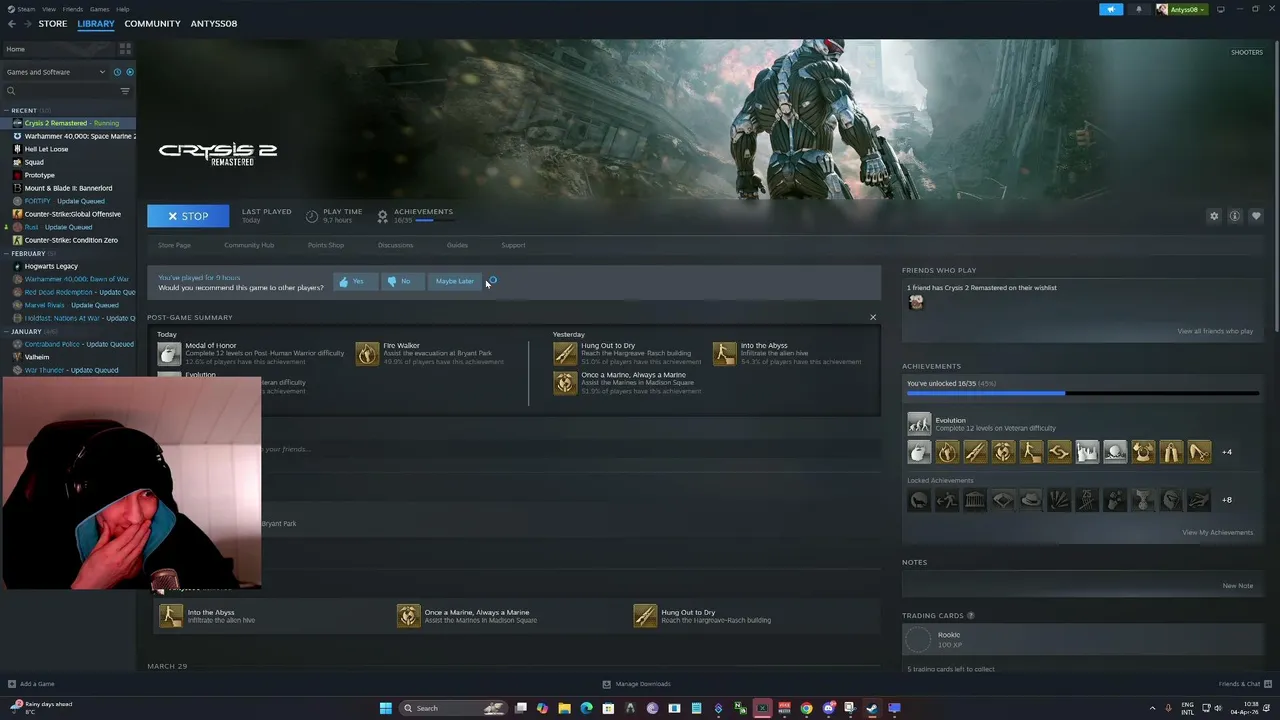Show hidden system tray icons chevron

(x=1152, y=708)
